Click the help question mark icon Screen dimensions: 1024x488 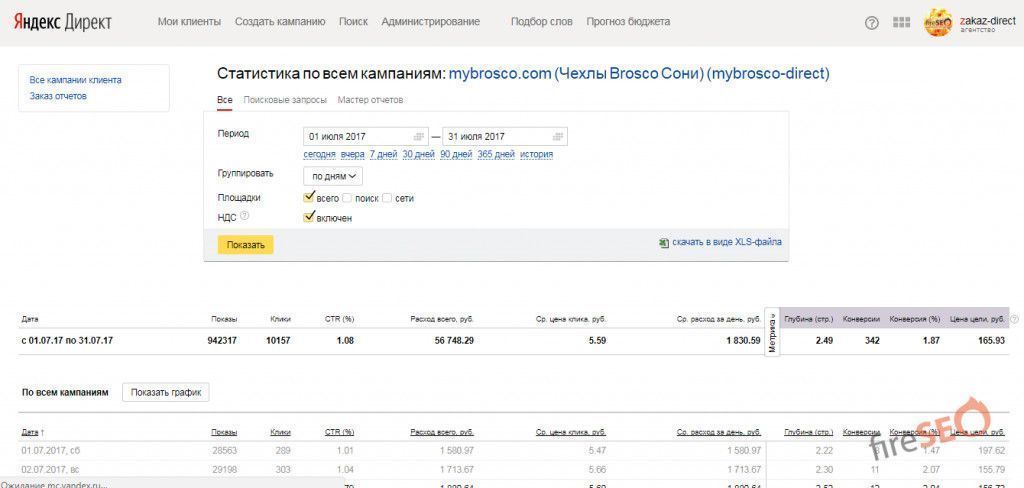pyautogui.click(x=871, y=22)
